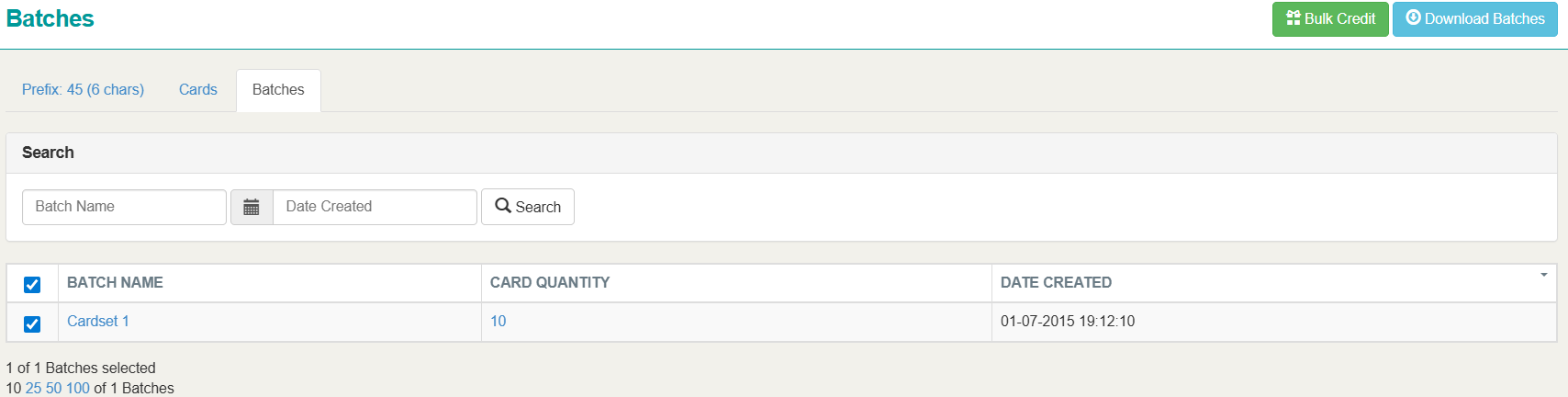Screen dimensions: 1568x397
Task: Show 50 batches per page
Action: tap(54, 388)
